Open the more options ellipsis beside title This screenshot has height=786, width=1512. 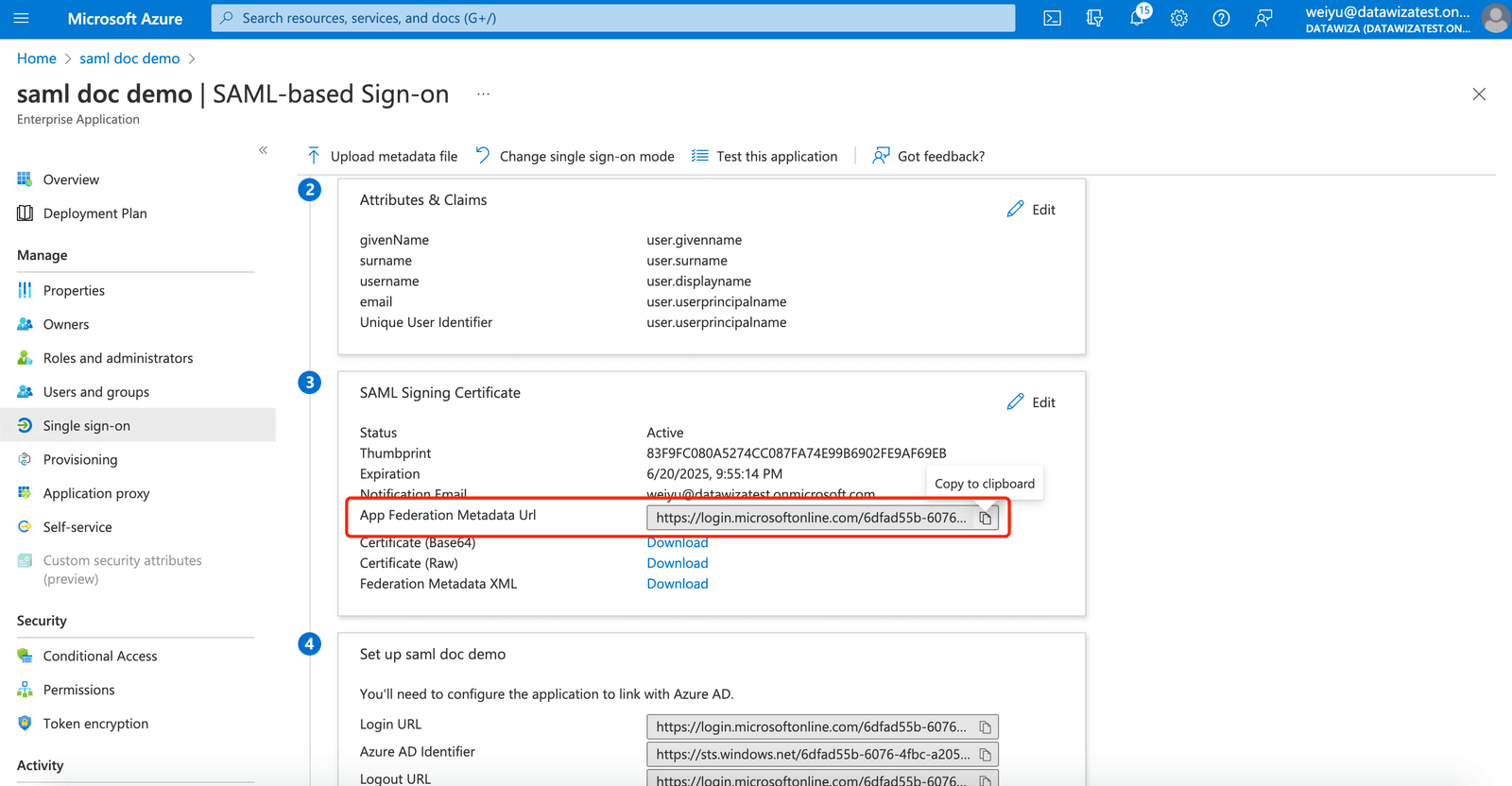click(x=483, y=94)
